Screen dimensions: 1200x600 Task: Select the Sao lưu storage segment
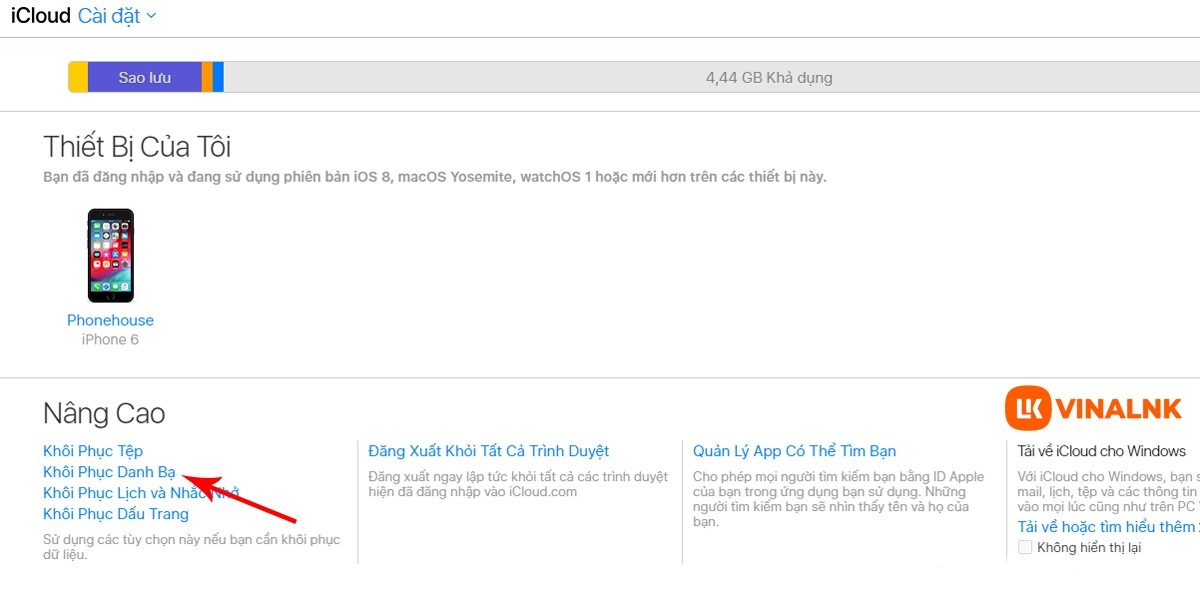145,77
